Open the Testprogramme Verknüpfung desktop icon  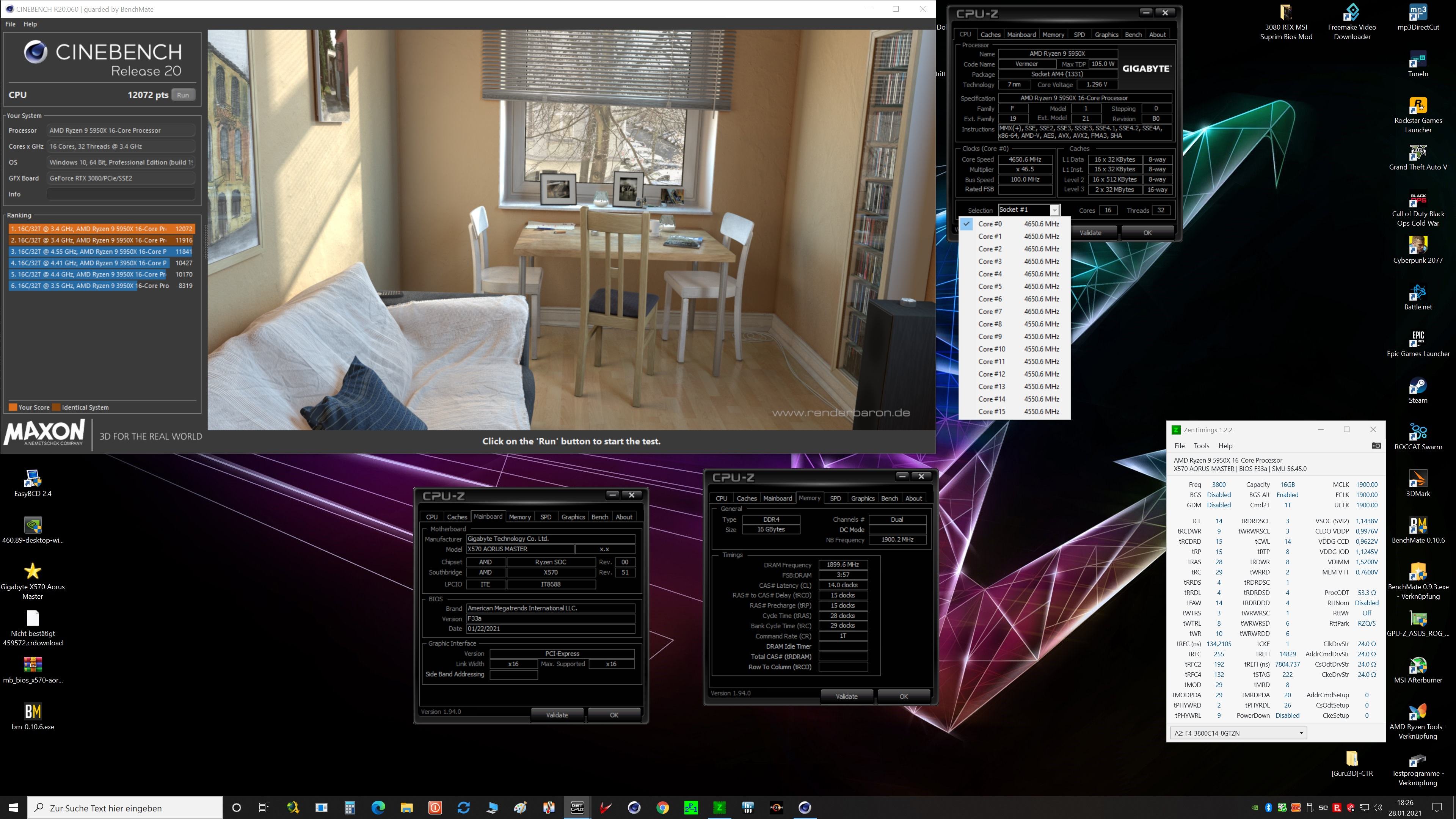click(x=1418, y=769)
